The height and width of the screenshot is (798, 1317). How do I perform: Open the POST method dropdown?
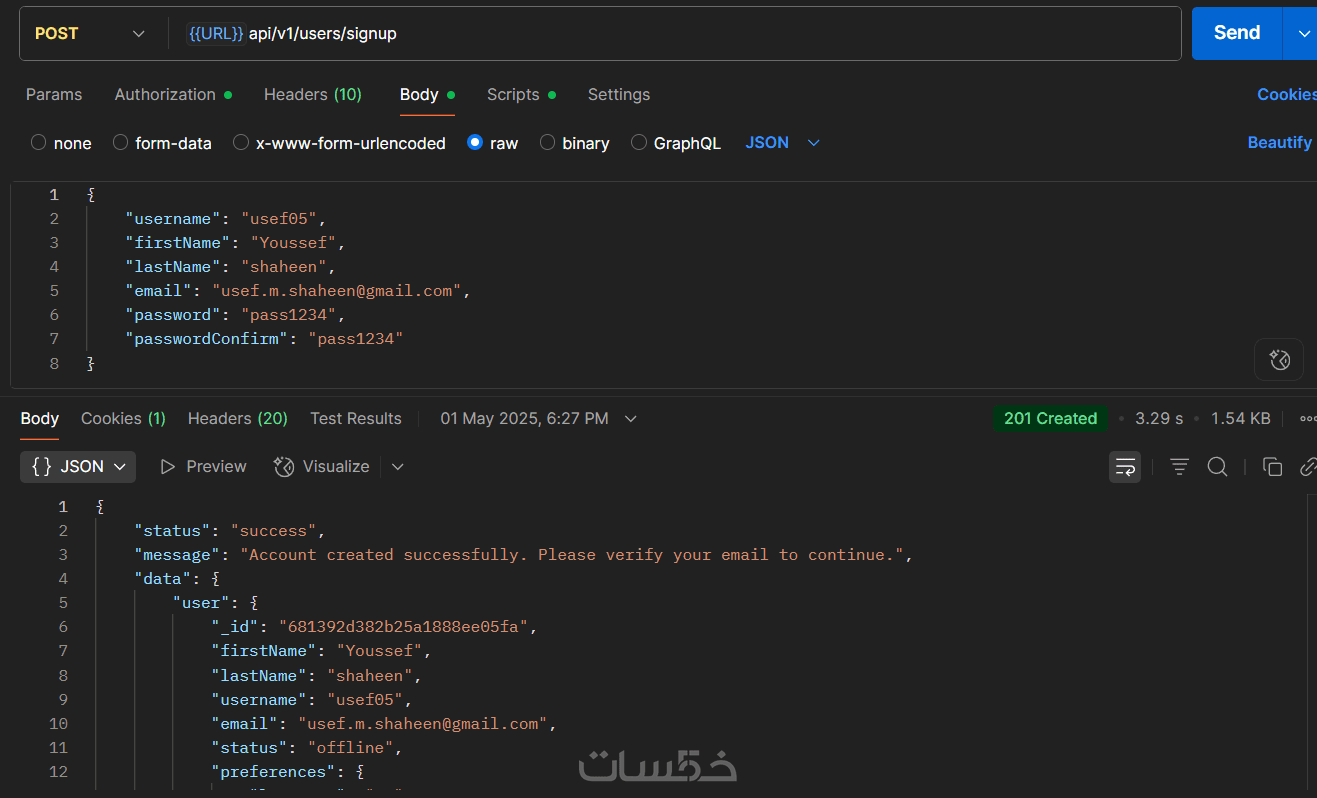coord(90,33)
